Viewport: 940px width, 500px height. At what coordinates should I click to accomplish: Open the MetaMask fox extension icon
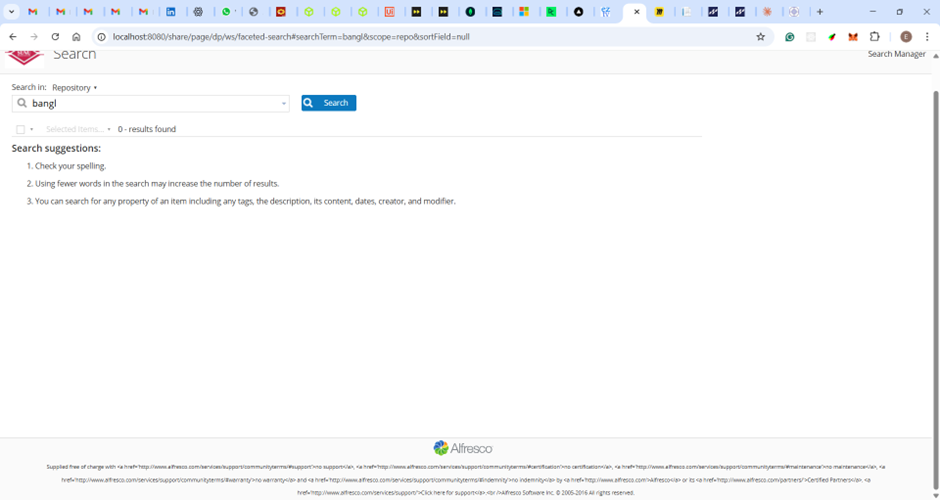[852, 37]
